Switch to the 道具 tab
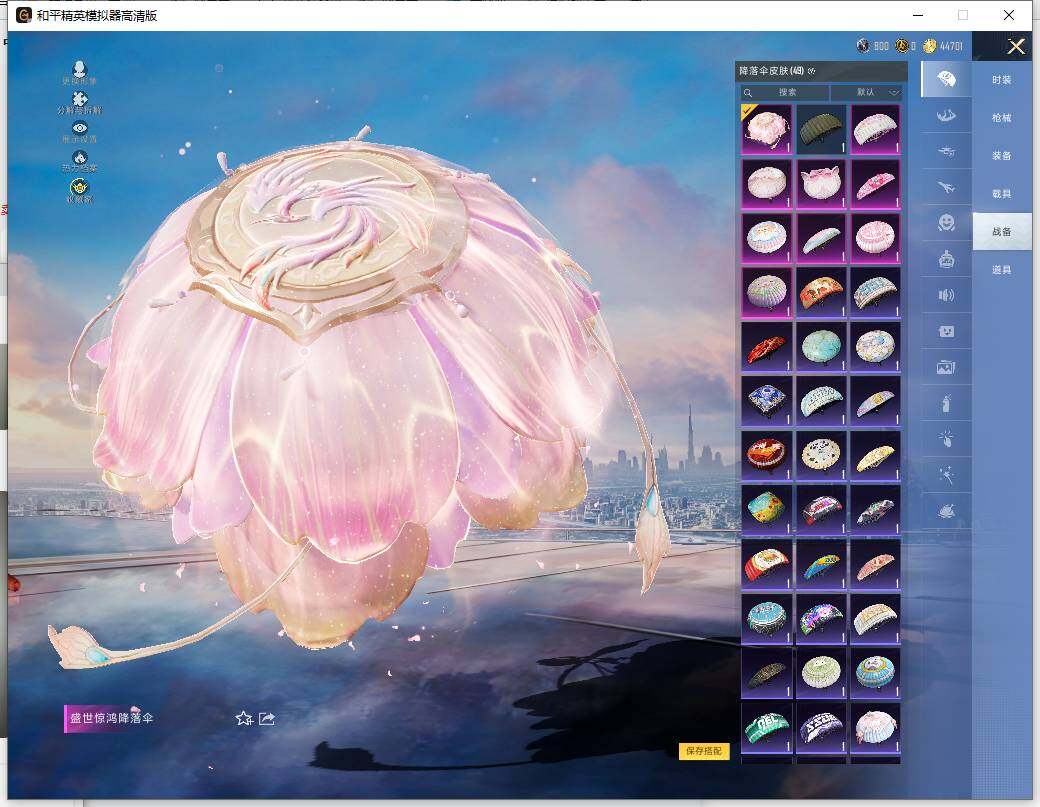 [x=1002, y=269]
